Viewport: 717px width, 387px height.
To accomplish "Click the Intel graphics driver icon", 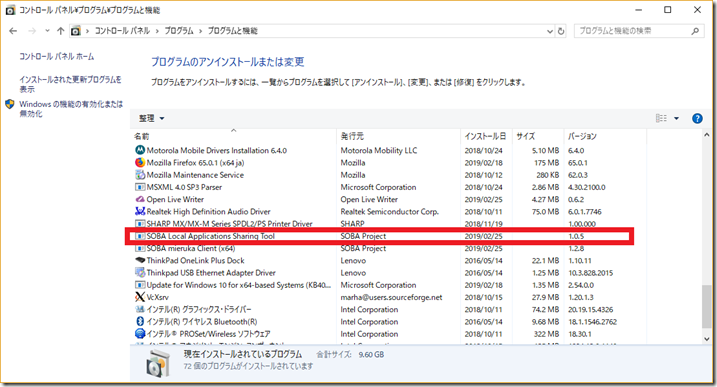I will 140,309.
